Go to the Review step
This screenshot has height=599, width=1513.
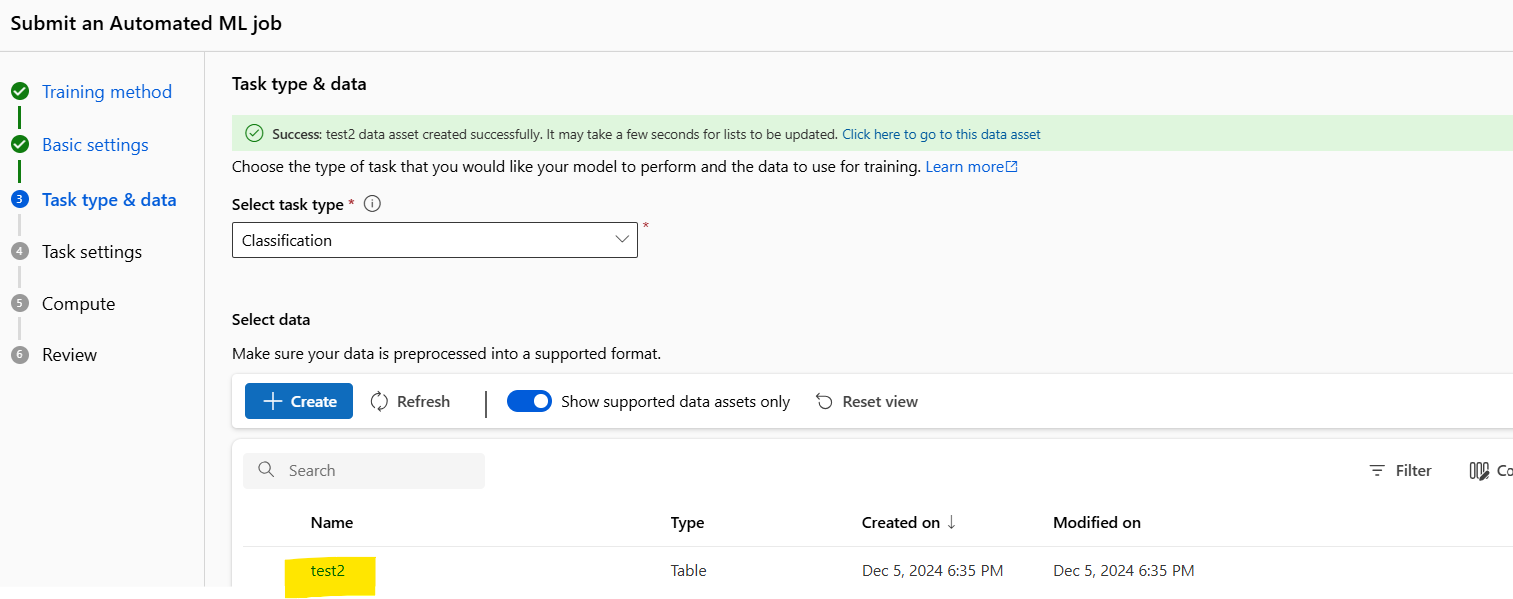[x=68, y=354]
